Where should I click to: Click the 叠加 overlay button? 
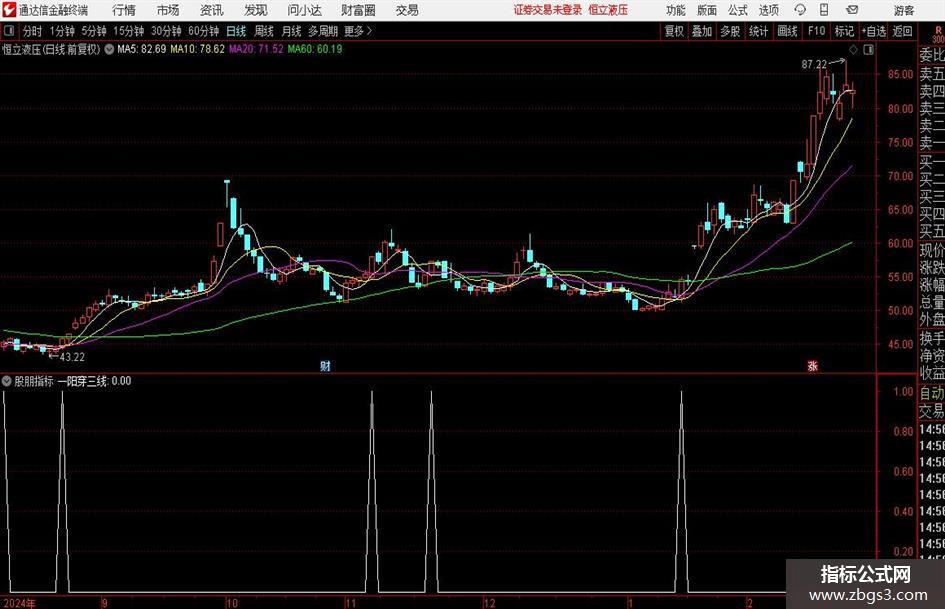[702, 31]
